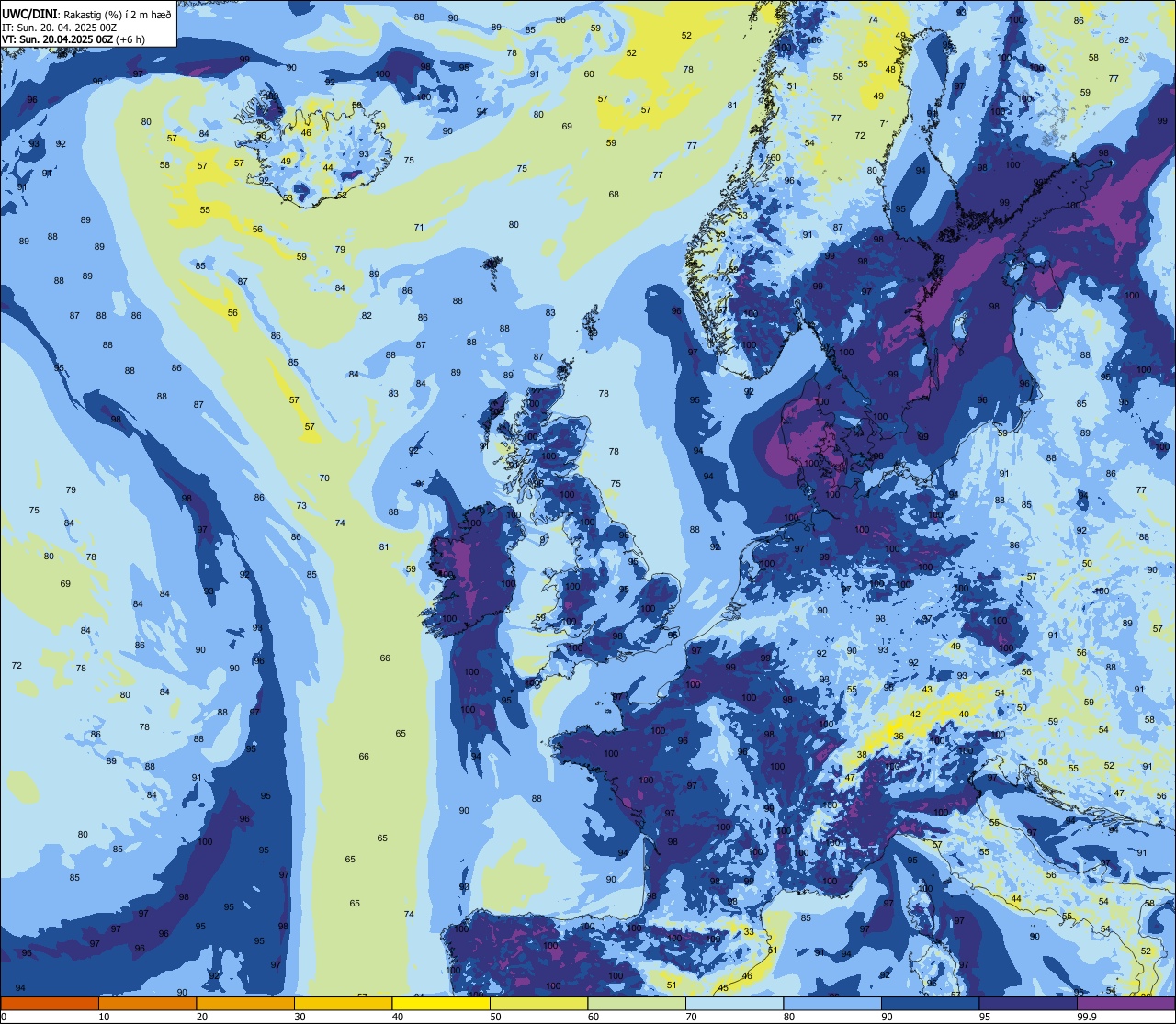Click the '70' legend tick label

click(x=691, y=1017)
